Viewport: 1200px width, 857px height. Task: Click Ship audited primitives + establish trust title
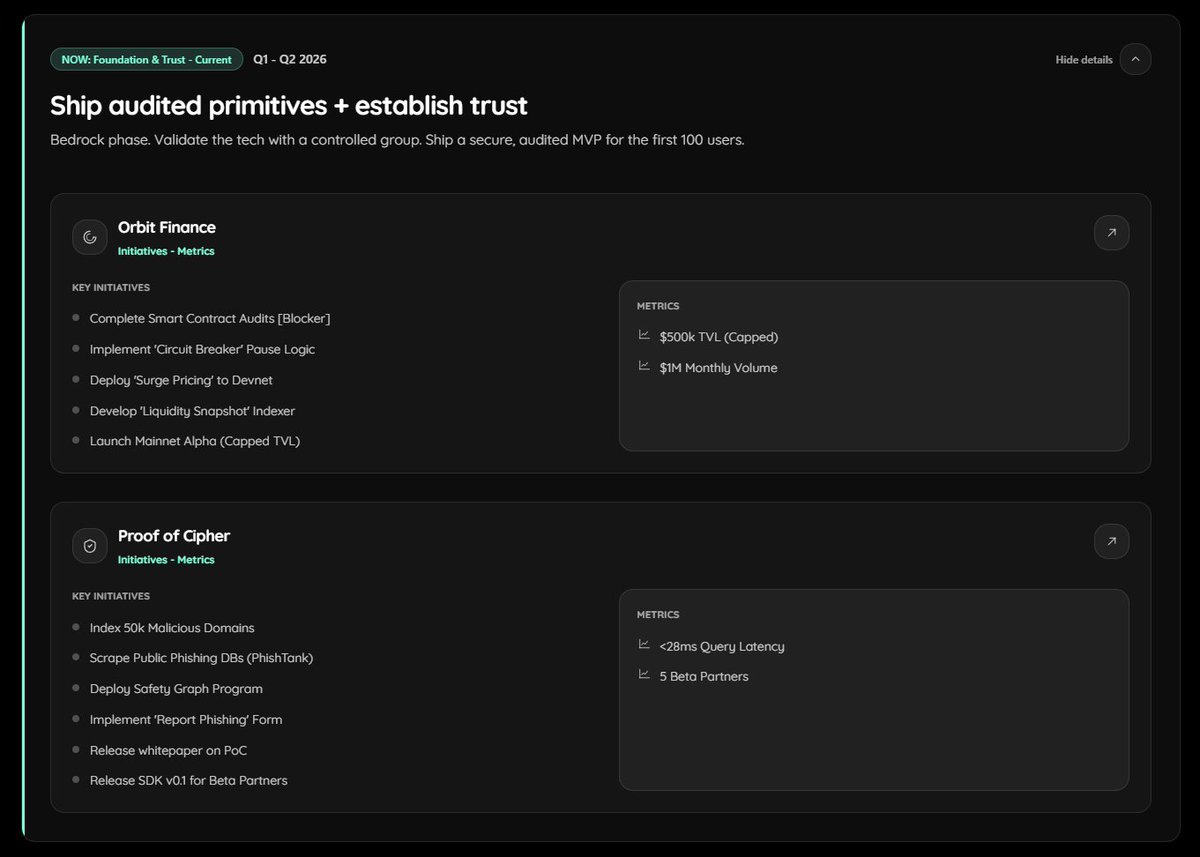pyautogui.click(x=289, y=105)
